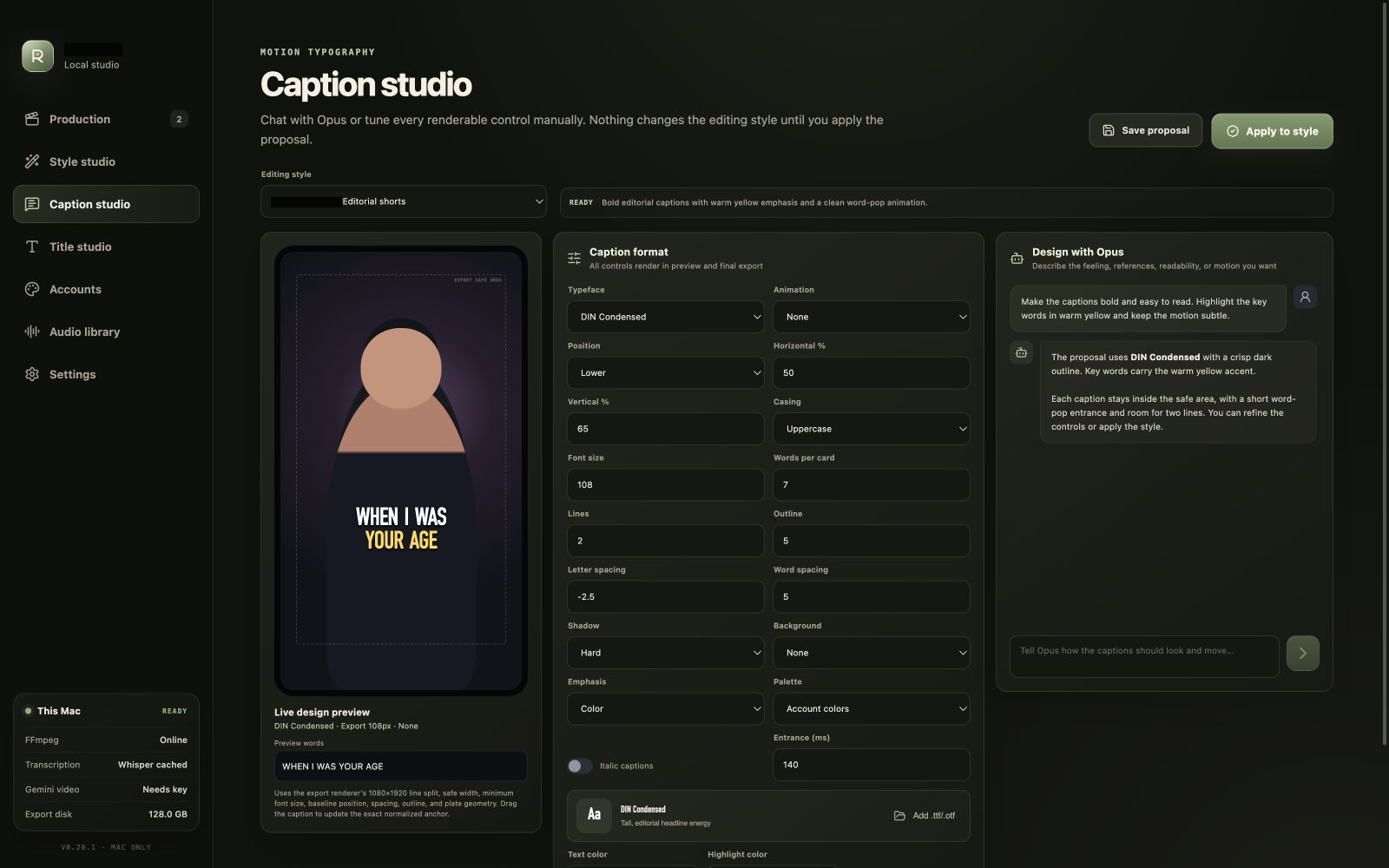Click the Settings gear icon
Viewport: 1389px width, 868px height.
click(32, 374)
